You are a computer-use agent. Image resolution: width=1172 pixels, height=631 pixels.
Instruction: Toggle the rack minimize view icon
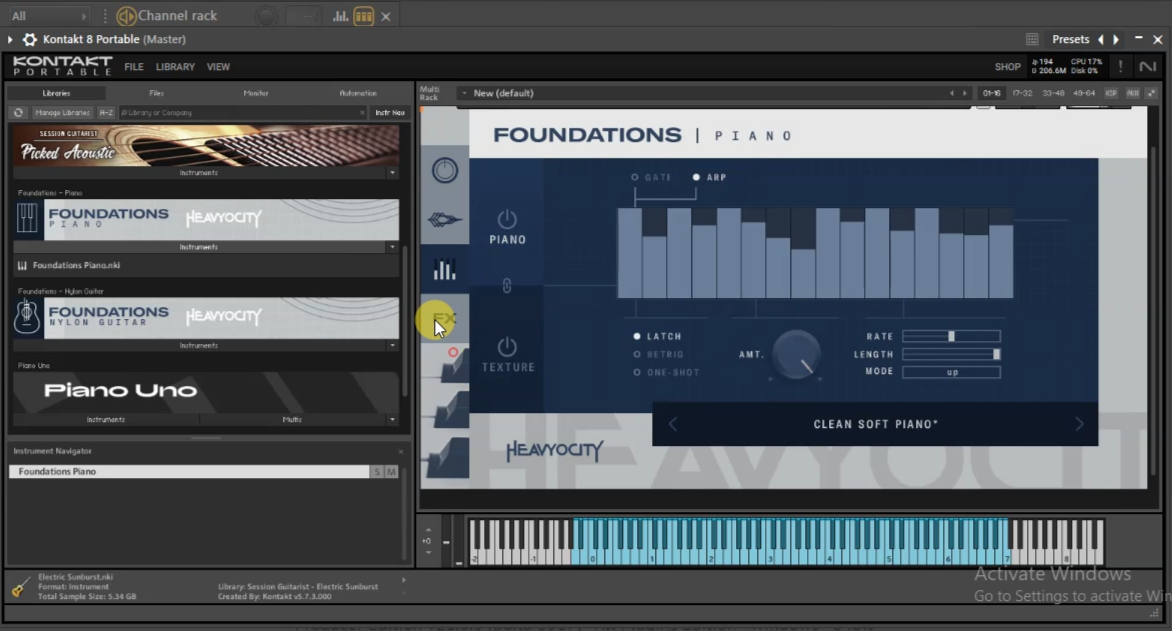[1151, 93]
